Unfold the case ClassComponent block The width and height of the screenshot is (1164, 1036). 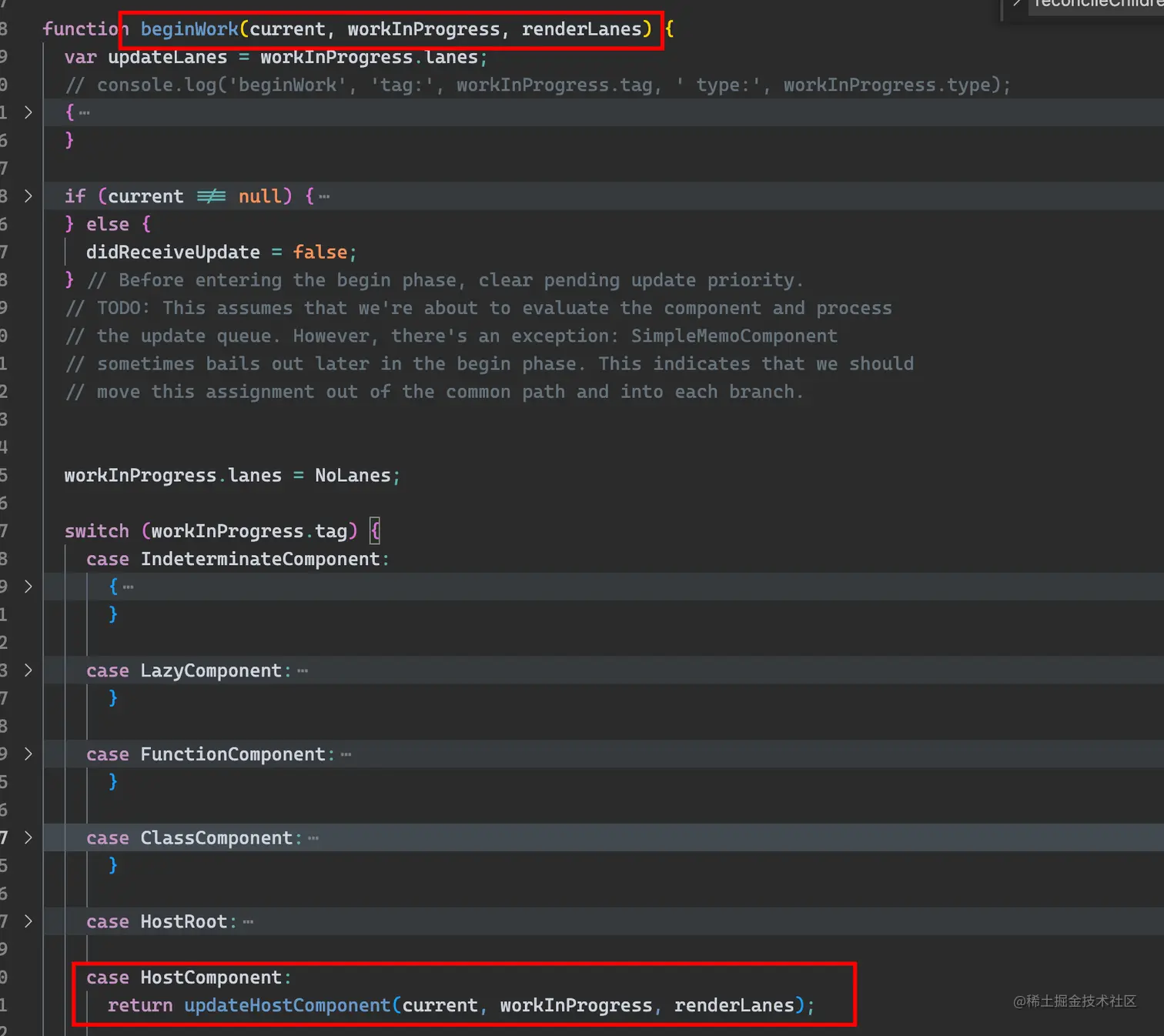(x=28, y=837)
